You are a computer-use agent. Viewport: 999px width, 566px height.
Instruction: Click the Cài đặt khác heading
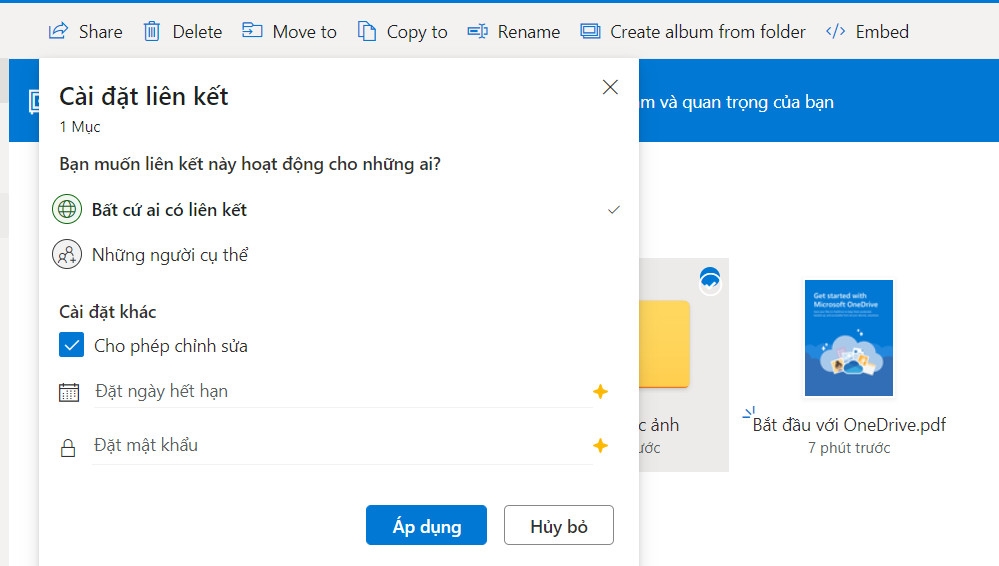coord(108,312)
